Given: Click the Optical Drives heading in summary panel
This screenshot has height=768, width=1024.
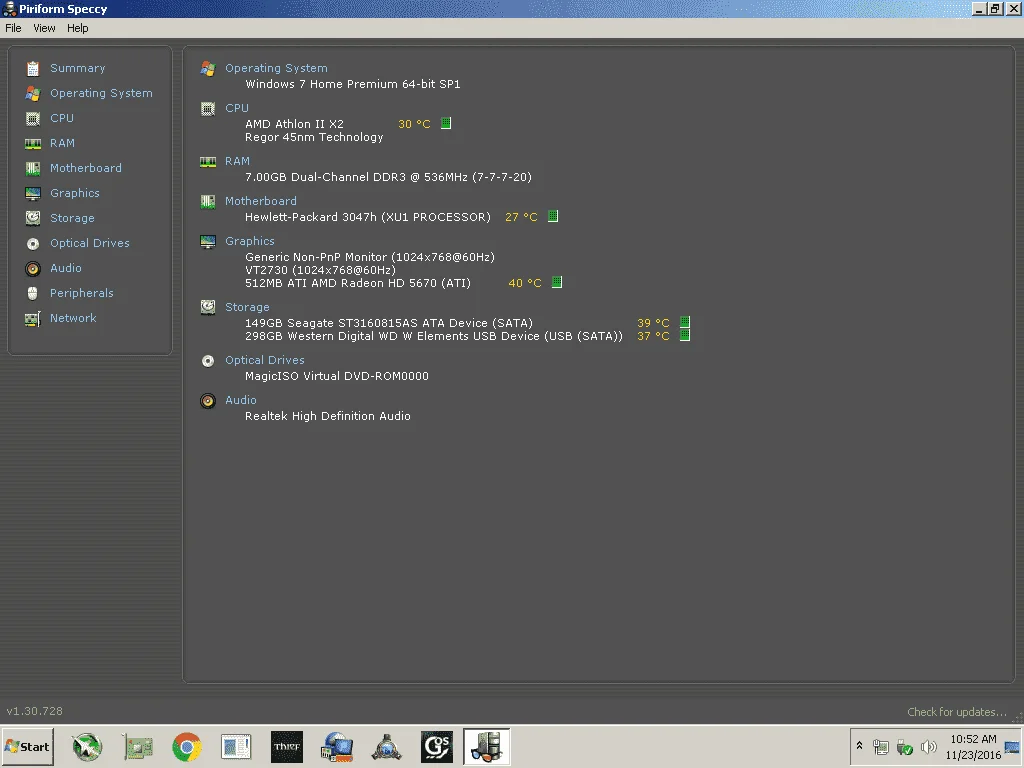Looking at the screenshot, I should (x=264, y=360).
